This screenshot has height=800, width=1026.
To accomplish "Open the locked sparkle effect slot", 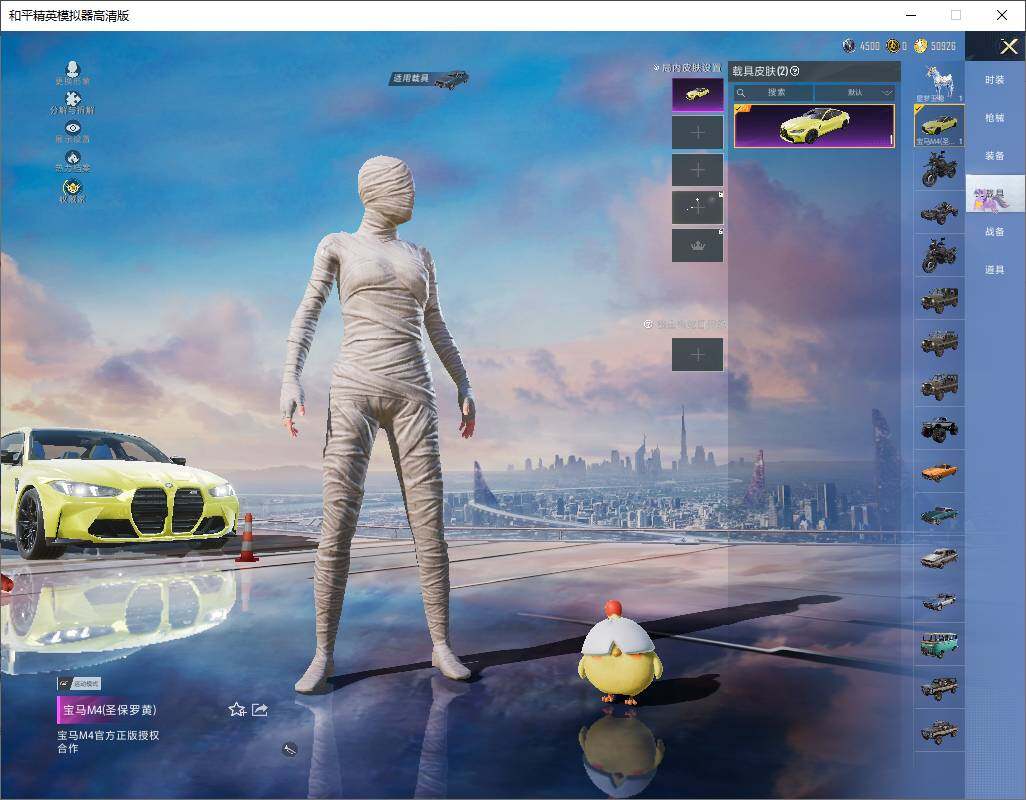I will [x=698, y=207].
